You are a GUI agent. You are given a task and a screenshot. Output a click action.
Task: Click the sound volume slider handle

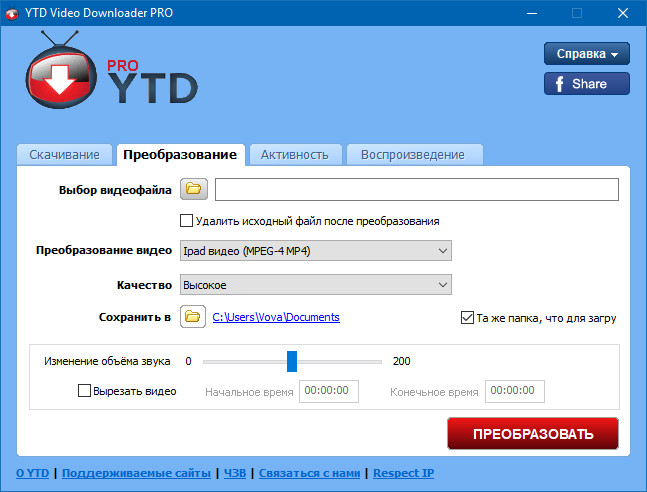click(292, 361)
